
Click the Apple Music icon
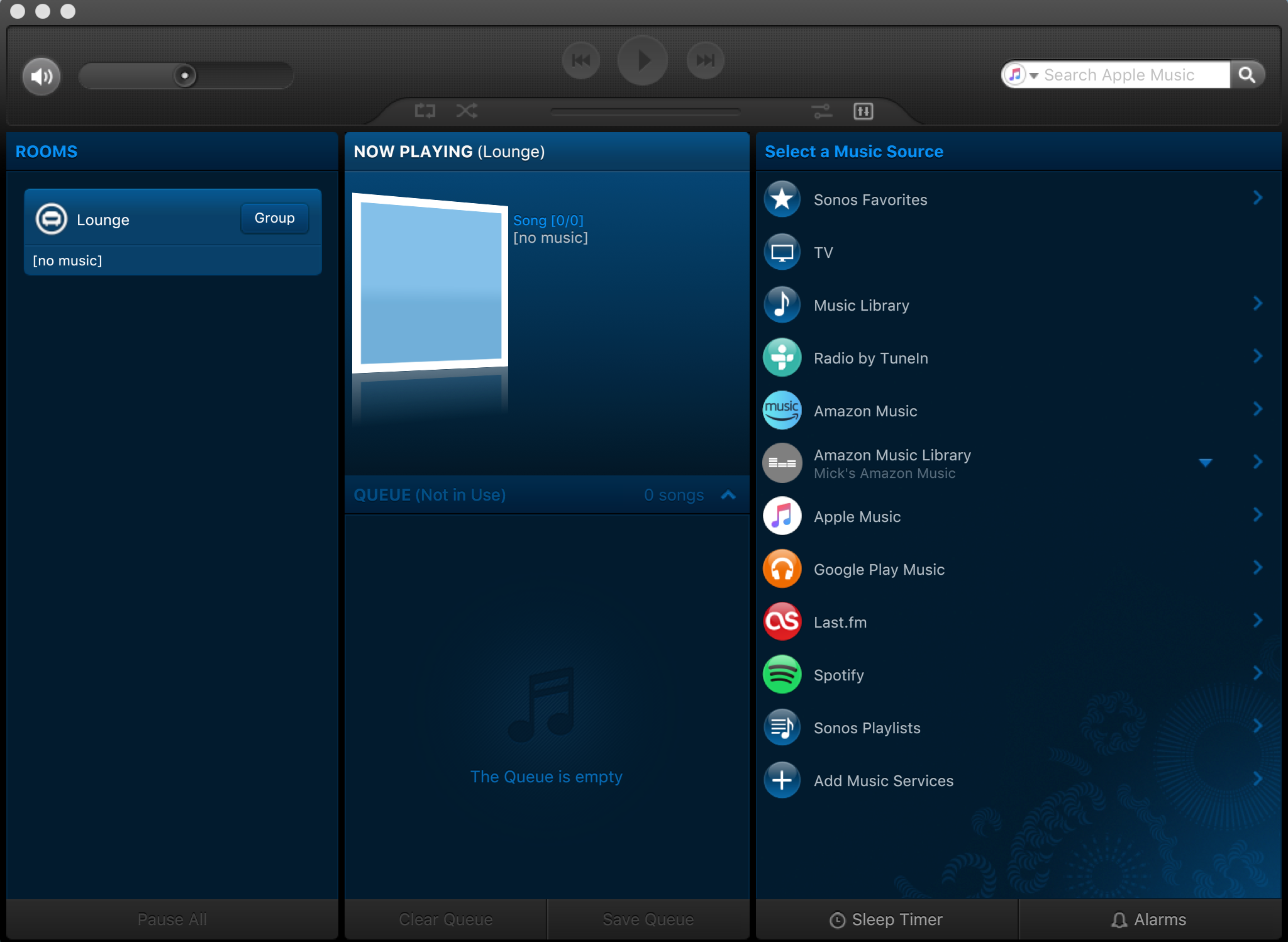[782, 516]
